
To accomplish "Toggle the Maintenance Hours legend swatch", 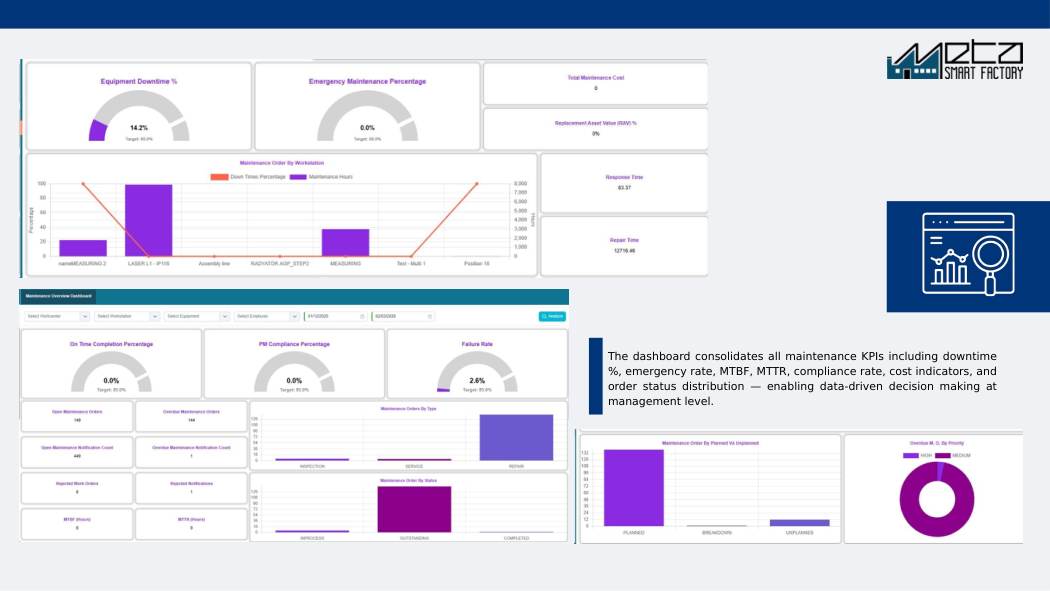I will (298, 177).
